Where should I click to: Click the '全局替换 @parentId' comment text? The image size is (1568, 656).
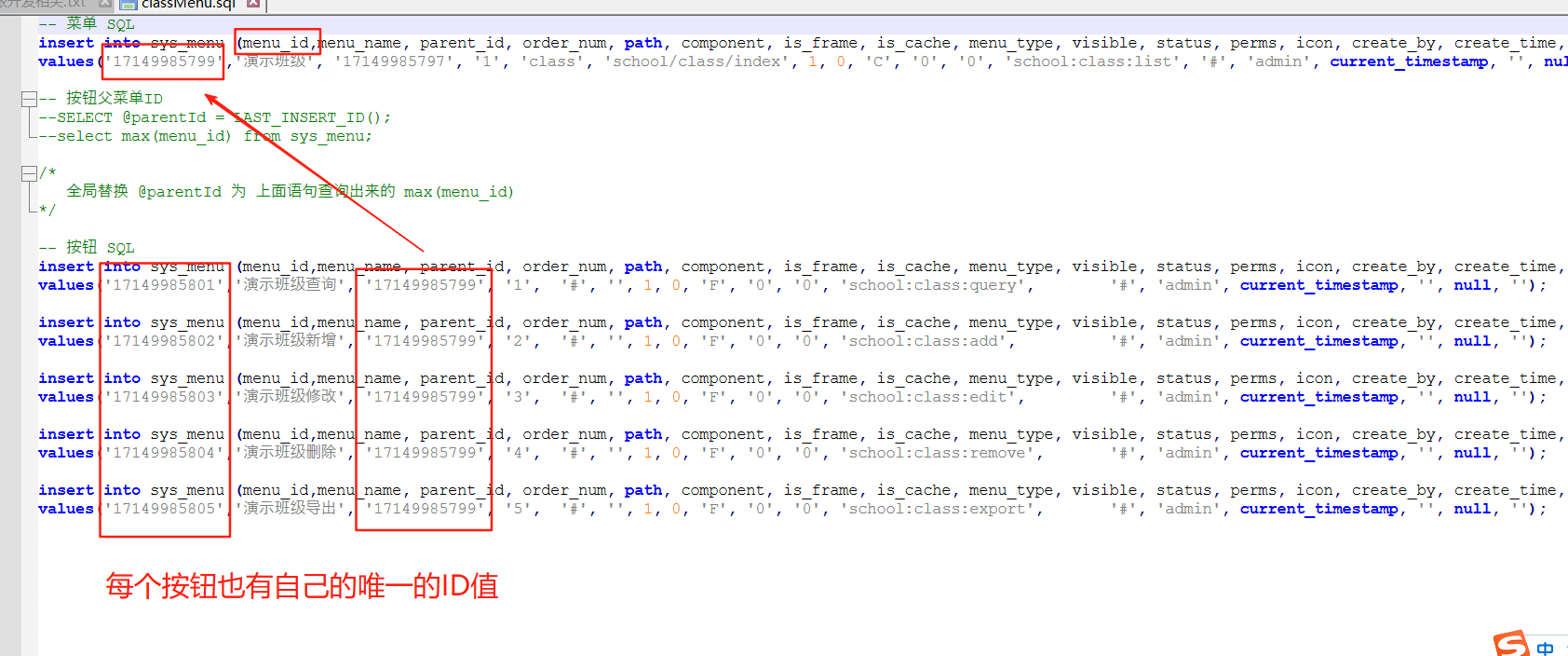pyautogui.click(x=144, y=192)
